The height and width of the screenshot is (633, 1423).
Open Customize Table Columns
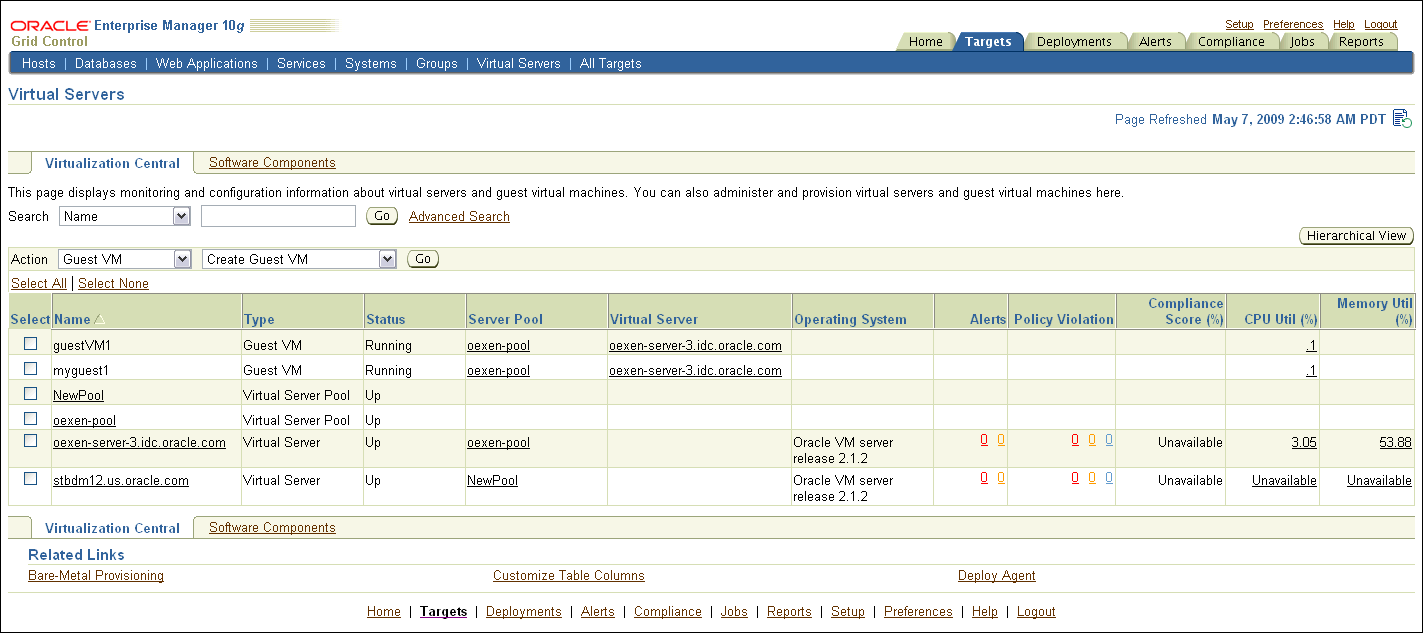[x=568, y=575]
